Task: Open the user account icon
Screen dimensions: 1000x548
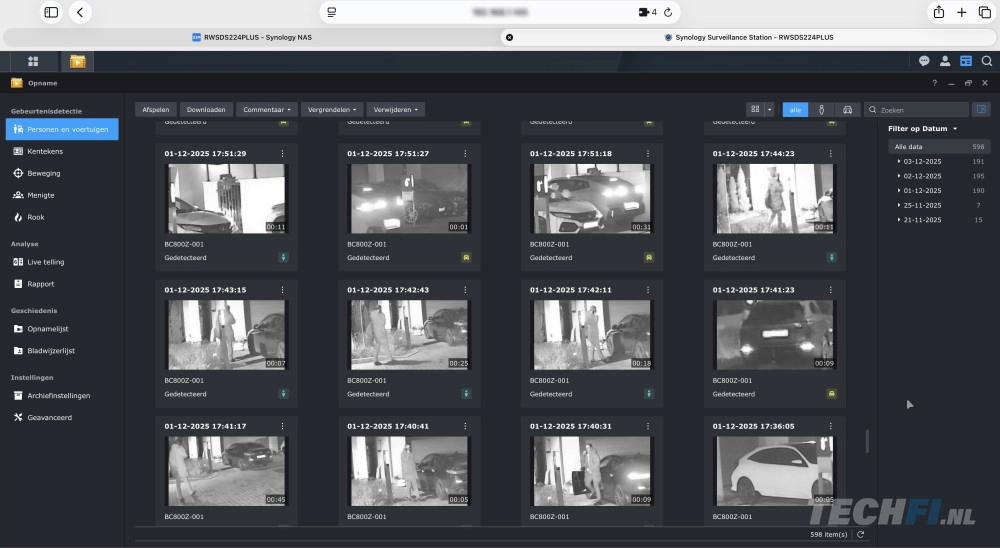Action: 945,61
